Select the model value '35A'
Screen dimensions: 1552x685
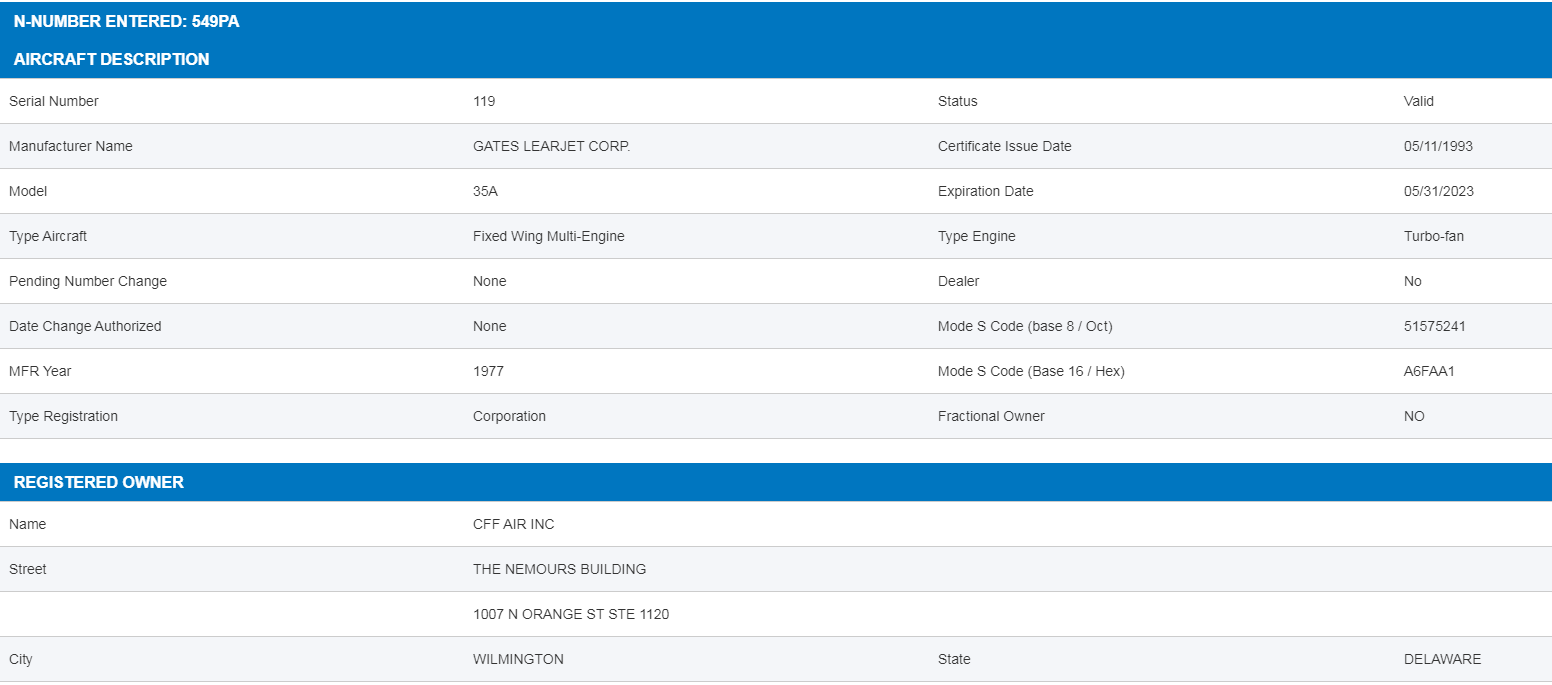485,191
